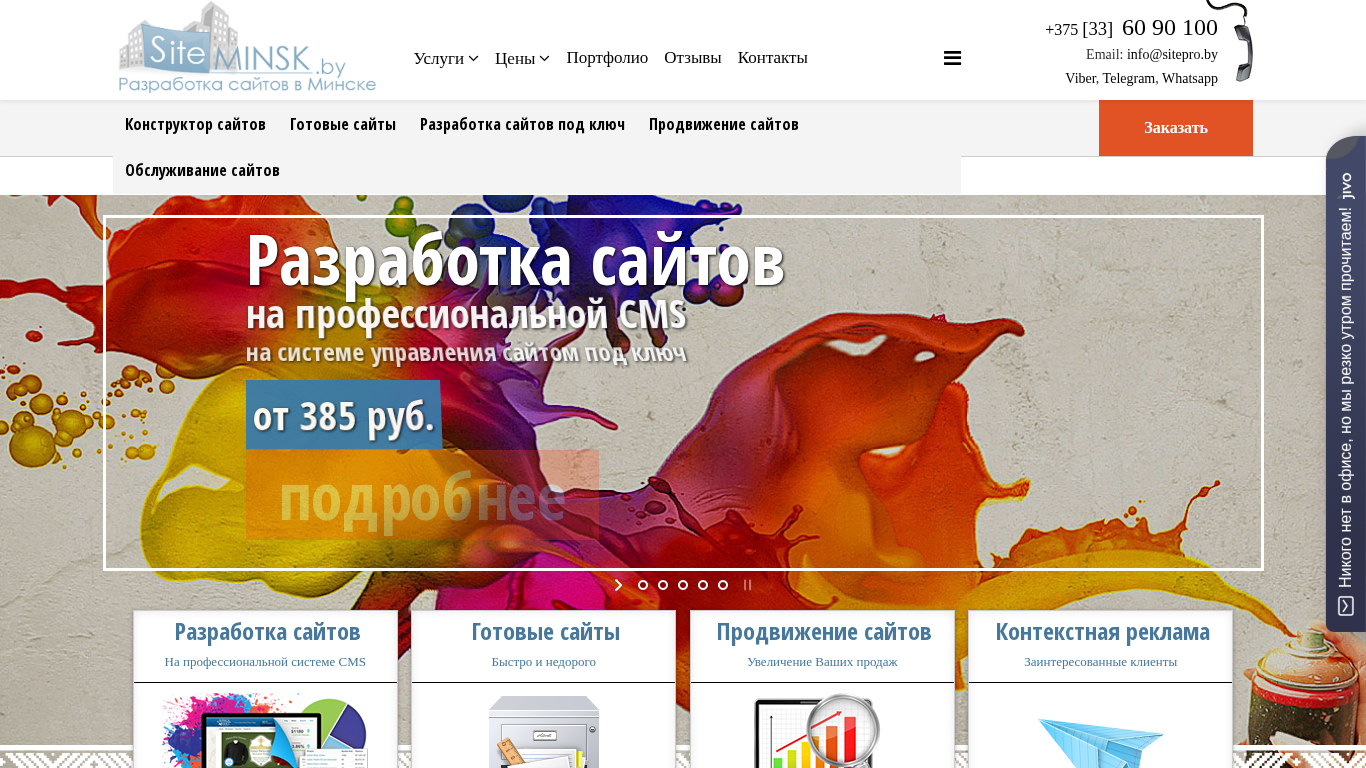
Task: Click the Jivo chat expand icon
Action: point(1346,606)
